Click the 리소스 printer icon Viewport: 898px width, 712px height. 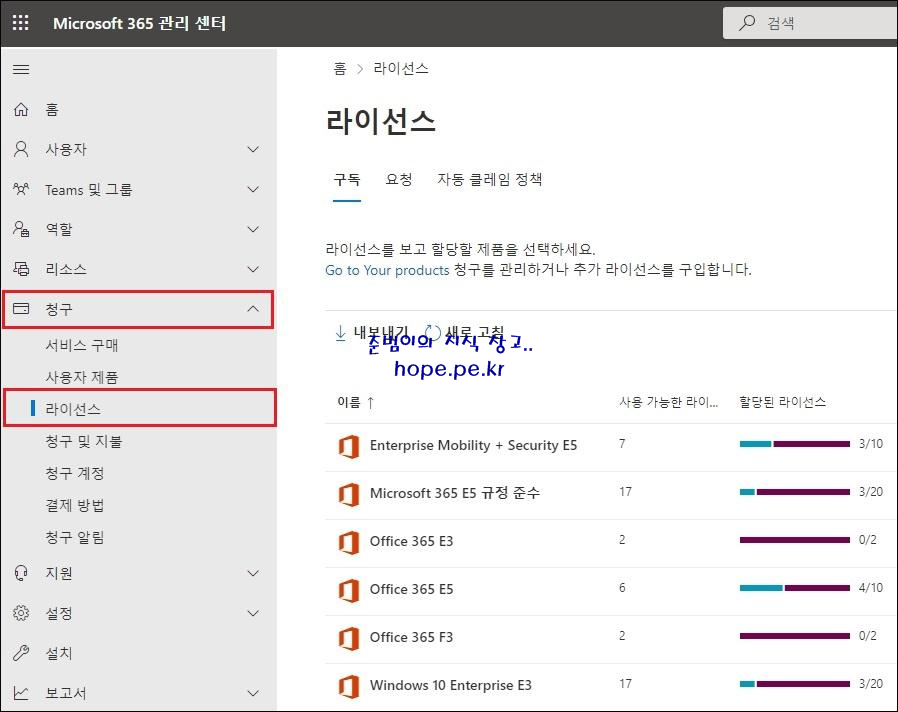point(21,269)
